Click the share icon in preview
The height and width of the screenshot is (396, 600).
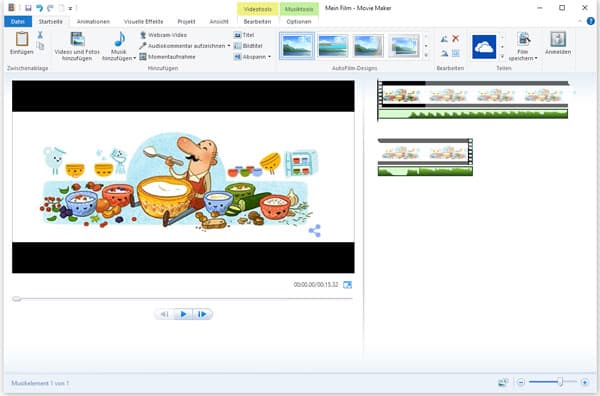point(315,231)
